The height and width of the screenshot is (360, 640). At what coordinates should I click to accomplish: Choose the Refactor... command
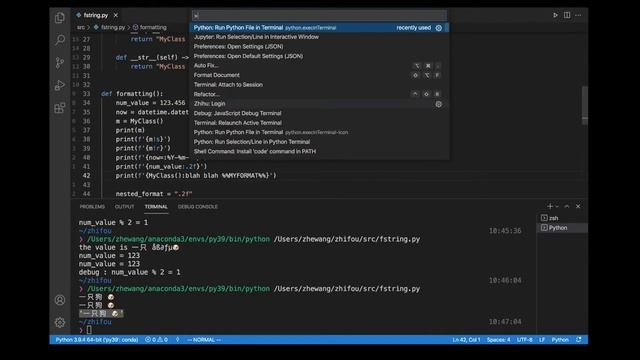point(319,94)
